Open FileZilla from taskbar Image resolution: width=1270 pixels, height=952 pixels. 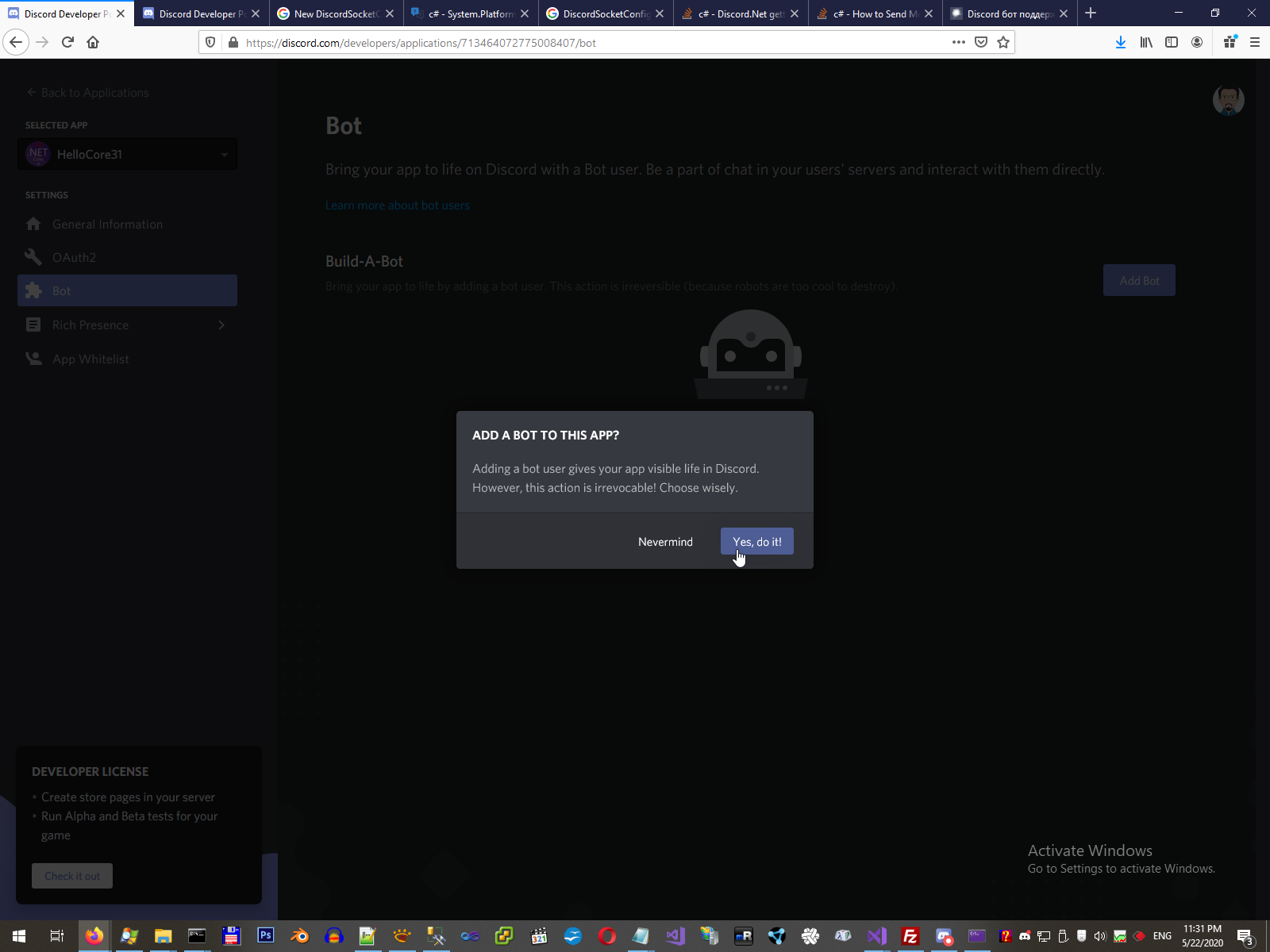pyautogui.click(x=910, y=936)
